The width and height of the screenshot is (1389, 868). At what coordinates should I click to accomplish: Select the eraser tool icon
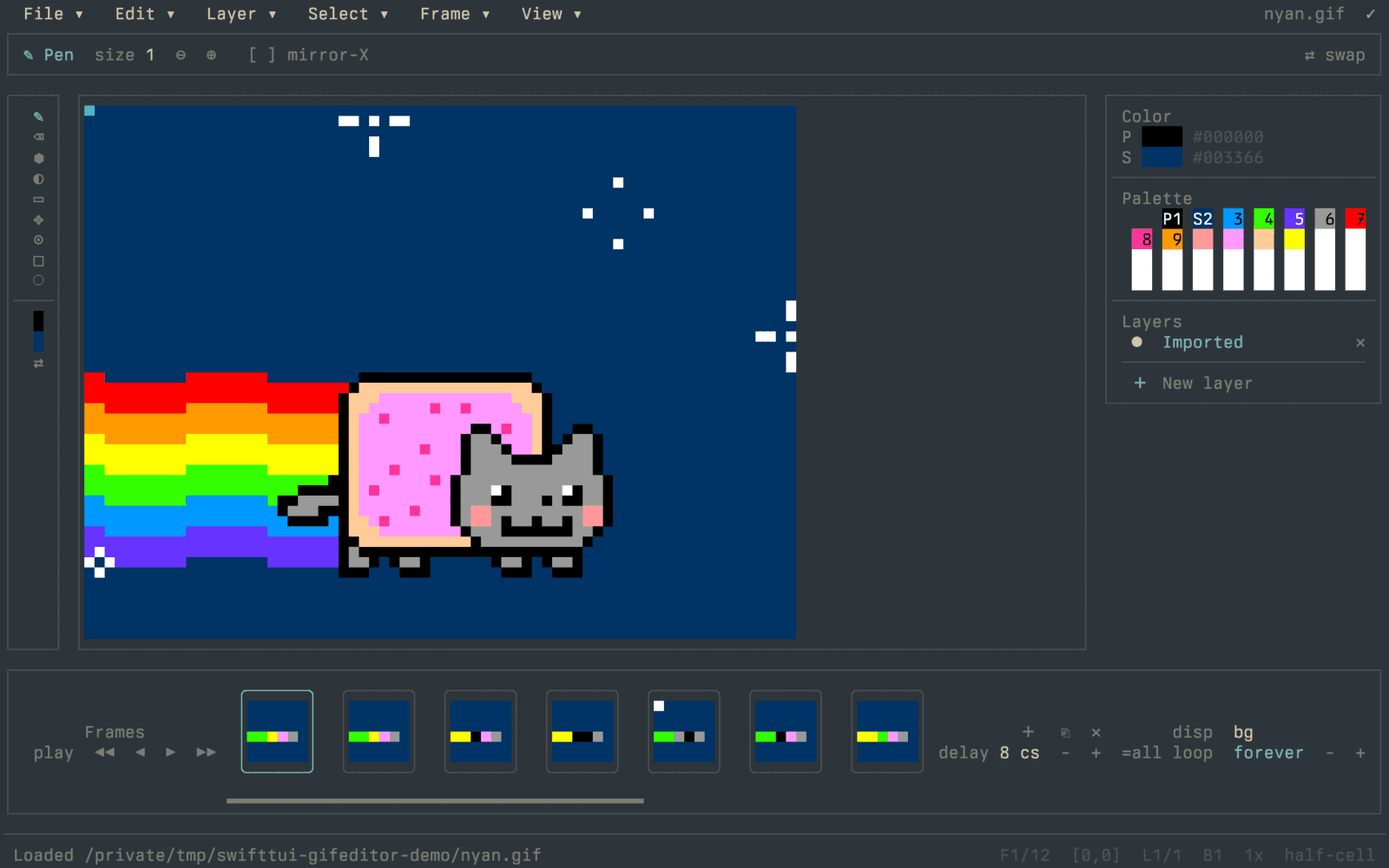point(38,137)
